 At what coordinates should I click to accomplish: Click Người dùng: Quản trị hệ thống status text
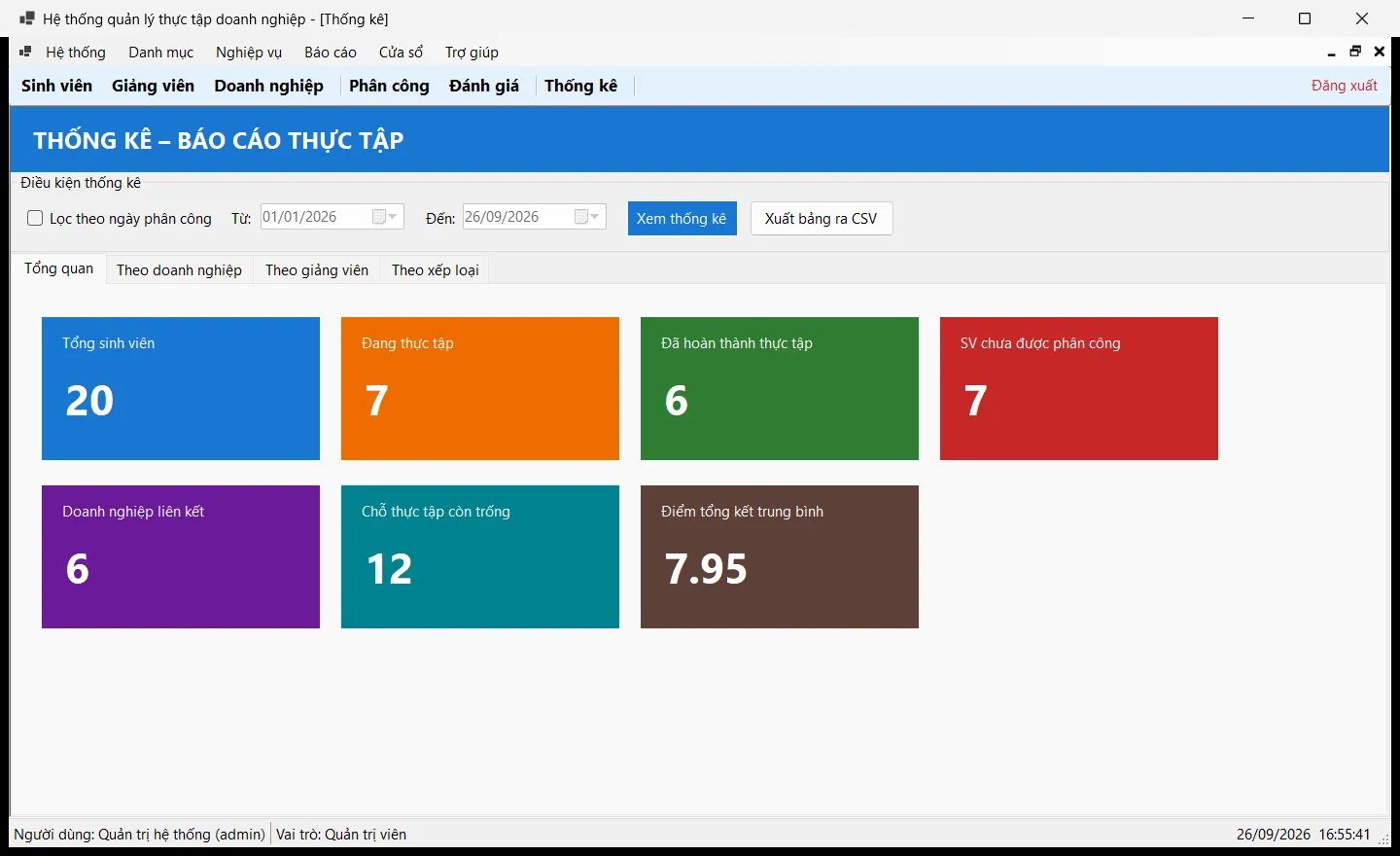pyautogui.click(x=140, y=835)
